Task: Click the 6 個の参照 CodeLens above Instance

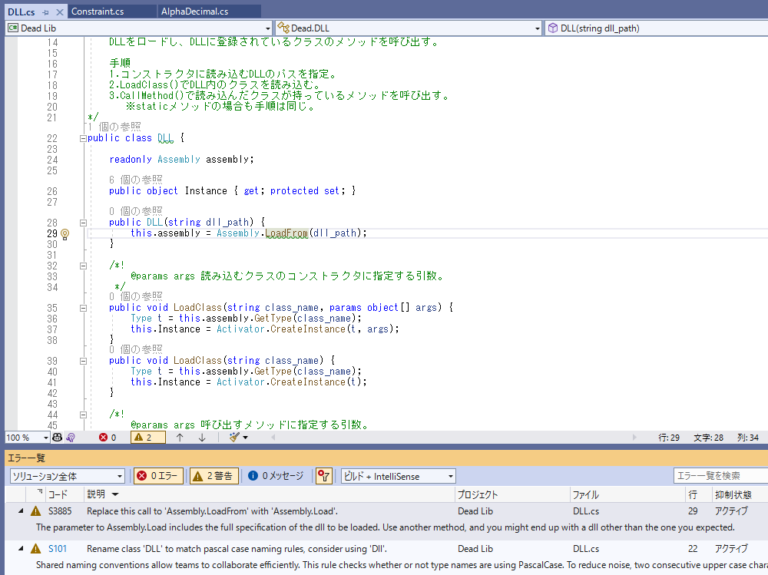Action: [x=136, y=180]
